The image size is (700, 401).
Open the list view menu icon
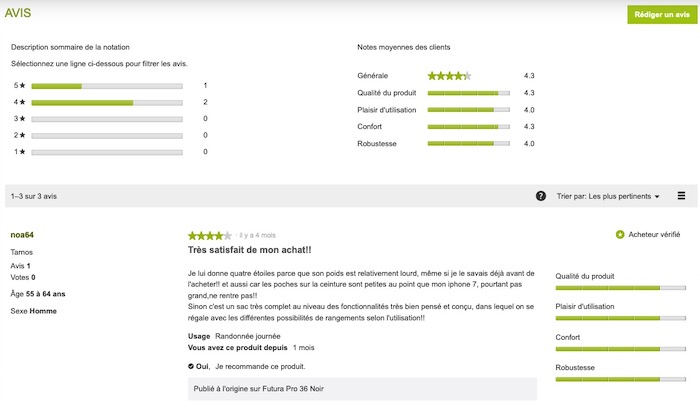(x=681, y=196)
